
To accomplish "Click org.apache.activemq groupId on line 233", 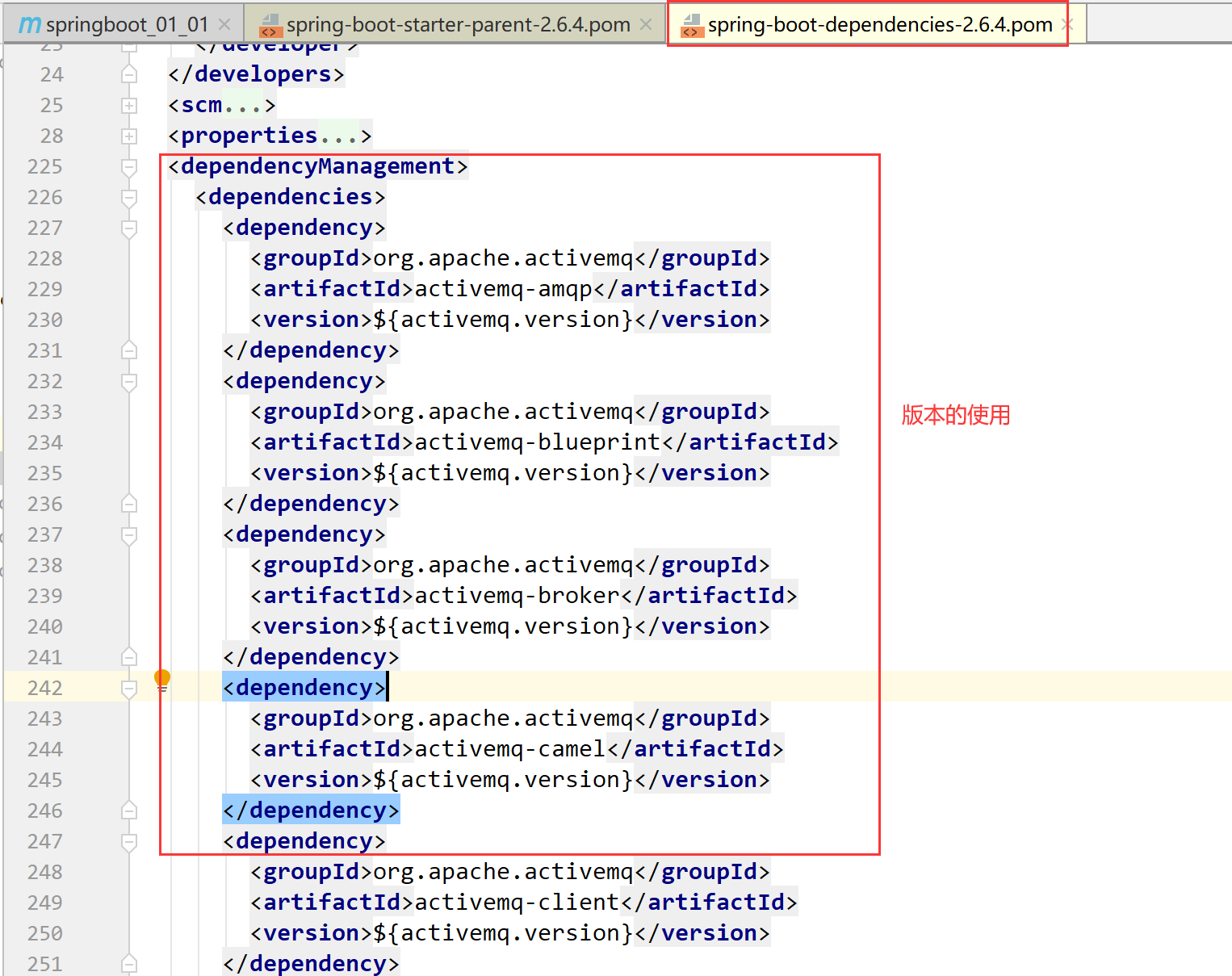I will point(503,412).
